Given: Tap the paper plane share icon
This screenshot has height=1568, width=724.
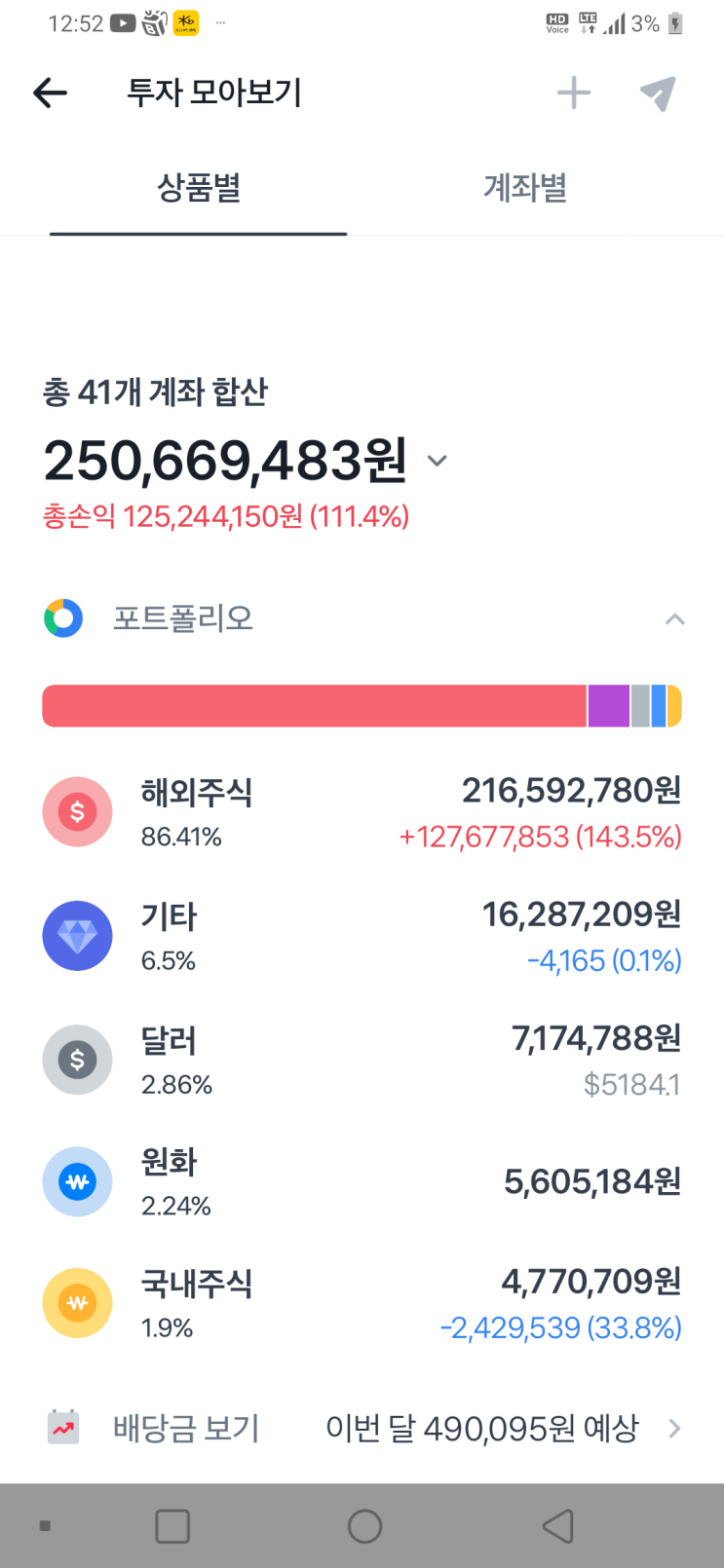Looking at the screenshot, I should click(x=658, y=93).
